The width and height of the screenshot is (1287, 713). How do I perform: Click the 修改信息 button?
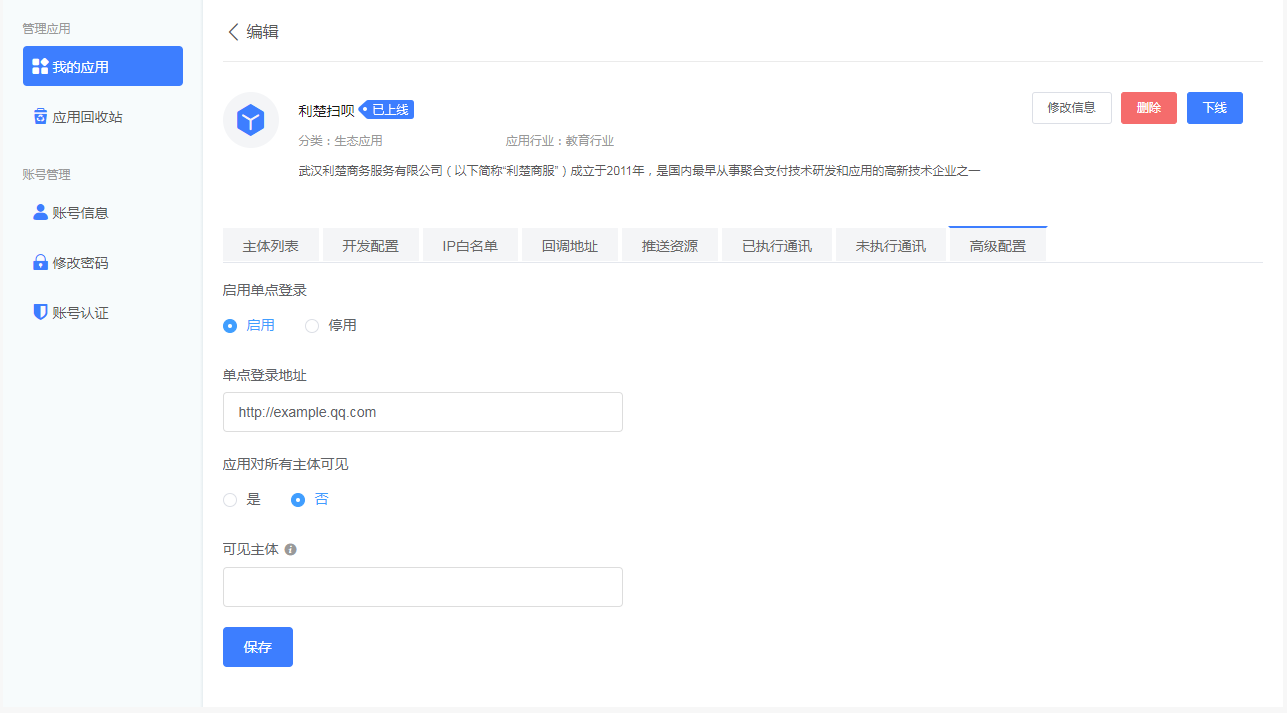pos(1071,107)
